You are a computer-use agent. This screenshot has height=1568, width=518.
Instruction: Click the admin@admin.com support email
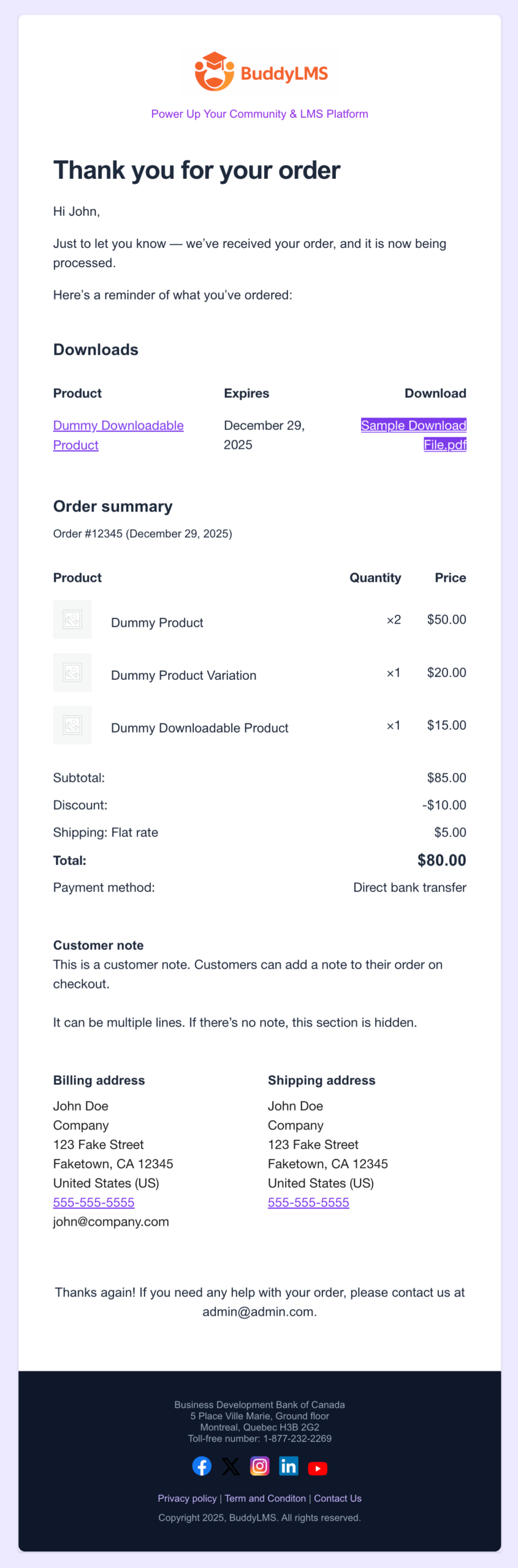point(259,1311)
